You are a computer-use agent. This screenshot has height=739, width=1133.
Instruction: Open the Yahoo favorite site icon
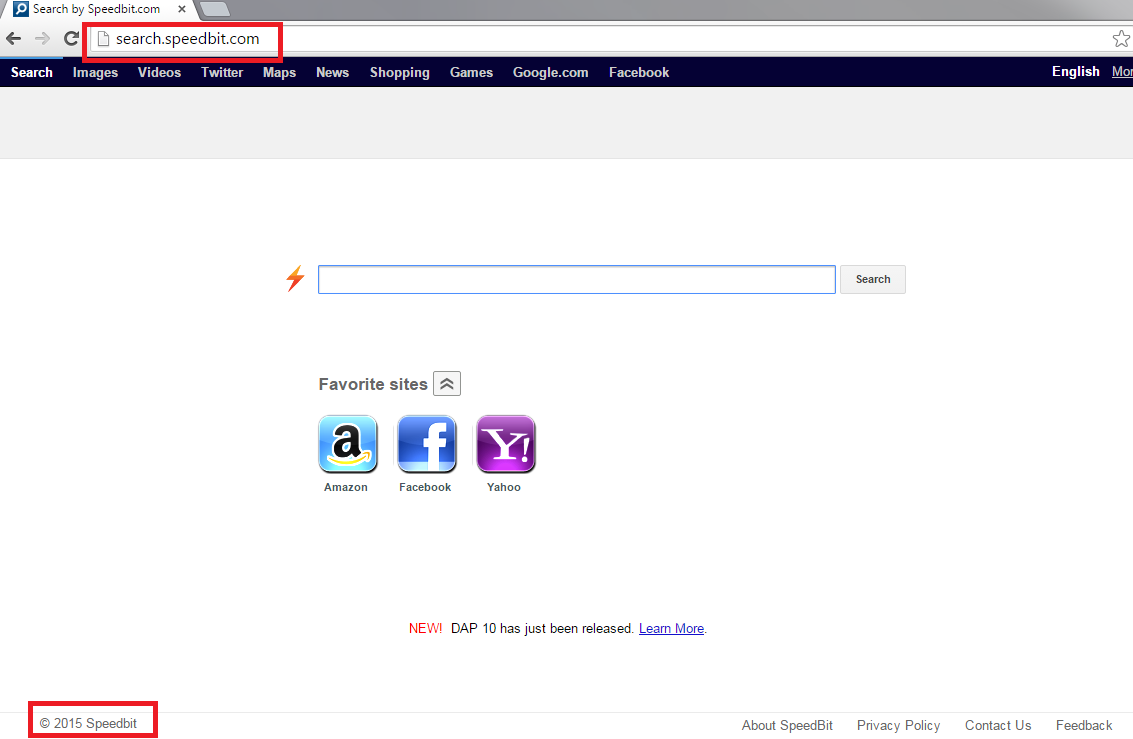[505, 444]
